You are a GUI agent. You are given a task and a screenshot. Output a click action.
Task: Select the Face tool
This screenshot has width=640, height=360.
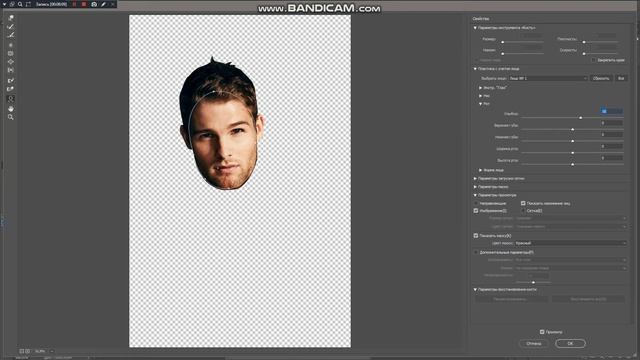11,99
